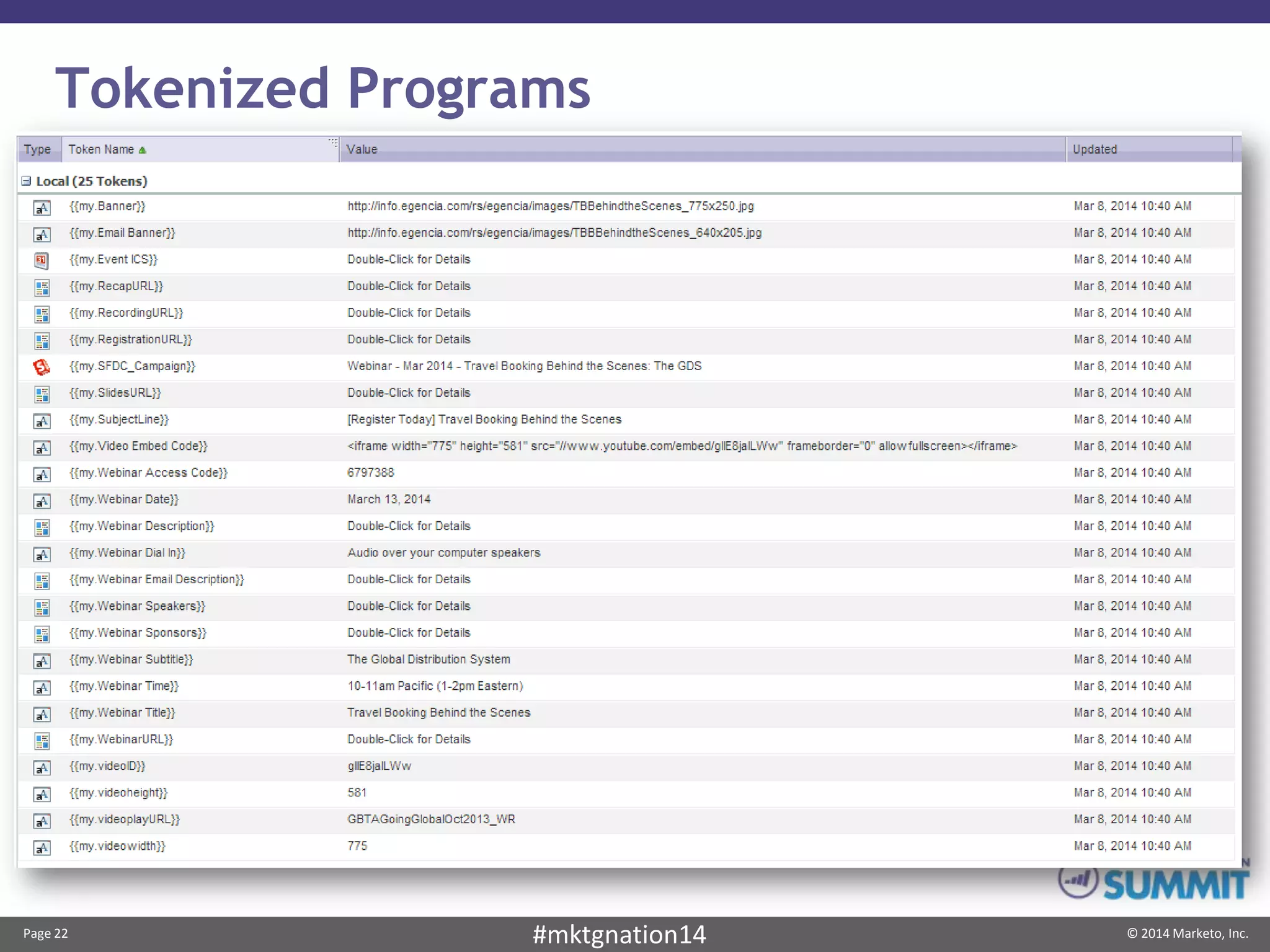Image resolution: width=1270 pixels, height=952 pixels.
Task: Click the rich text icon beside my.Webinar Sponsors
Action: pyautogui.click(x=42, y=634)
